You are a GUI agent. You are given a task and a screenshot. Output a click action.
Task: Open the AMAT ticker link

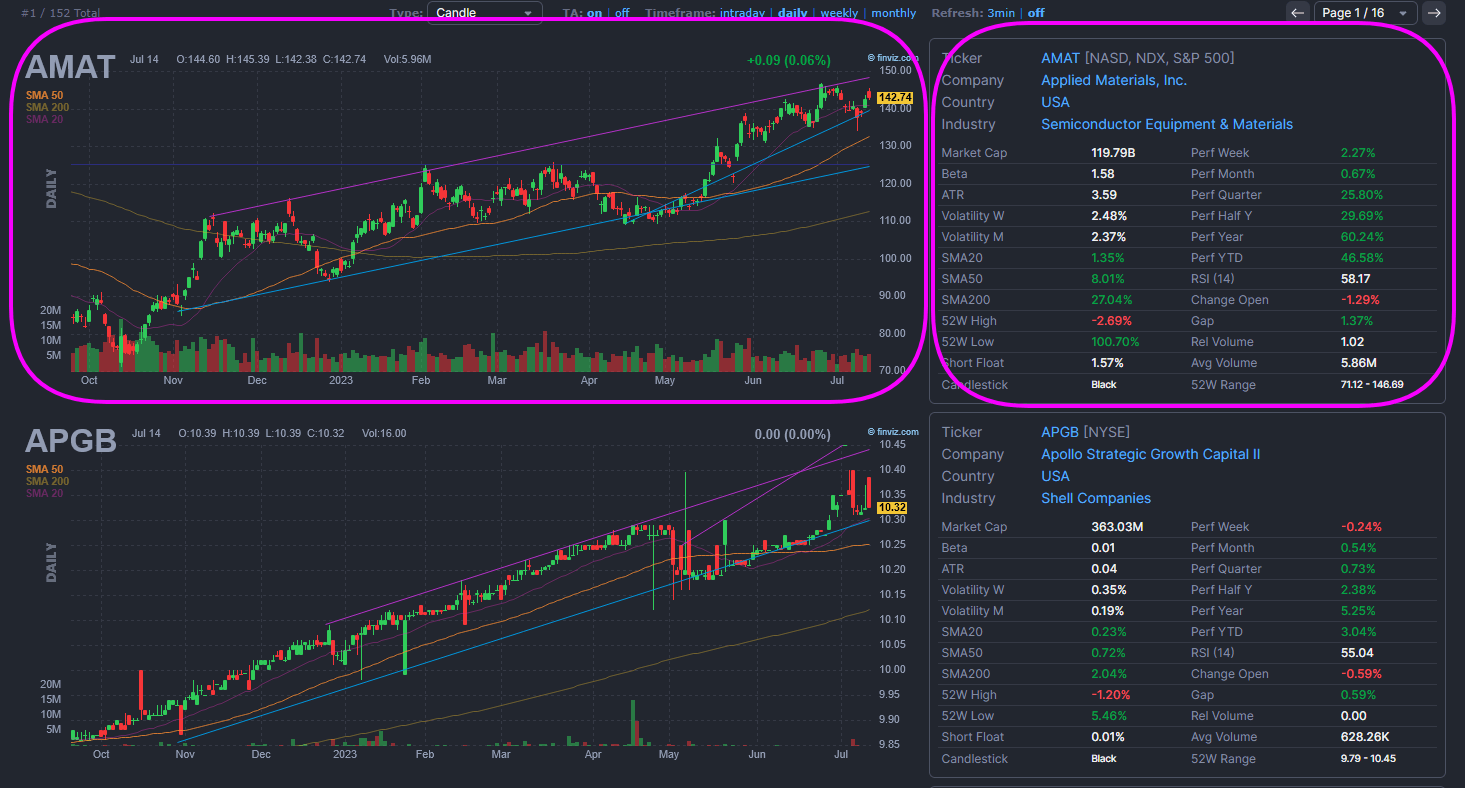point(1060,58)
